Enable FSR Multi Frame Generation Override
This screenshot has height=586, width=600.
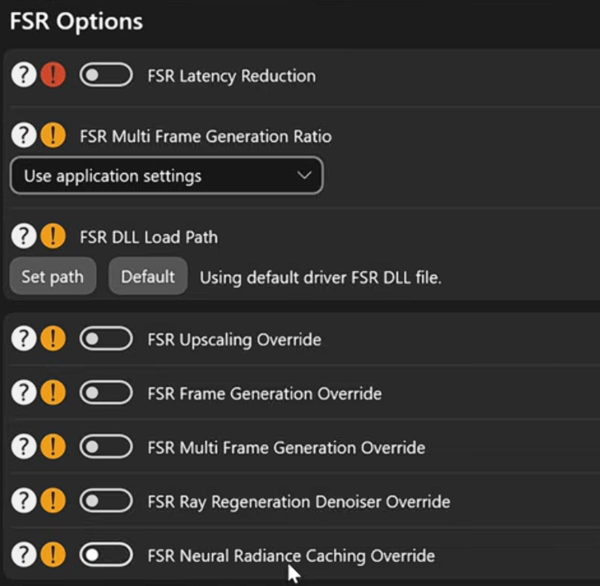pyautogui.click(x=106, y=446)
